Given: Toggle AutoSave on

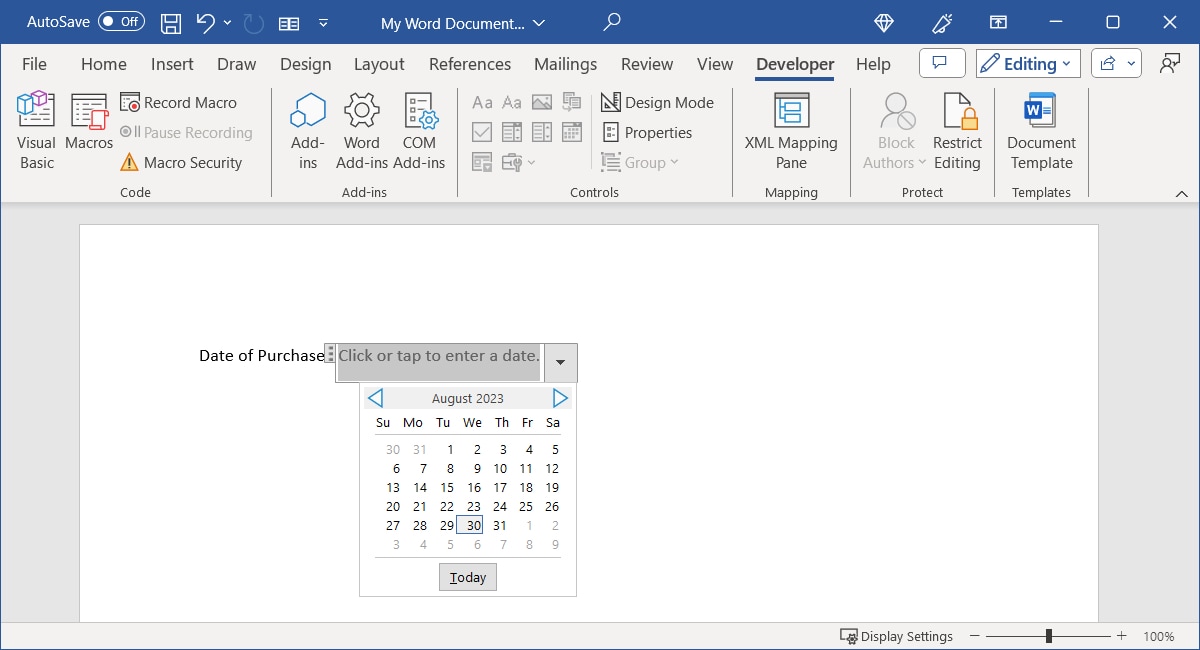Looking at the screenshot, I should coord(120,21).
